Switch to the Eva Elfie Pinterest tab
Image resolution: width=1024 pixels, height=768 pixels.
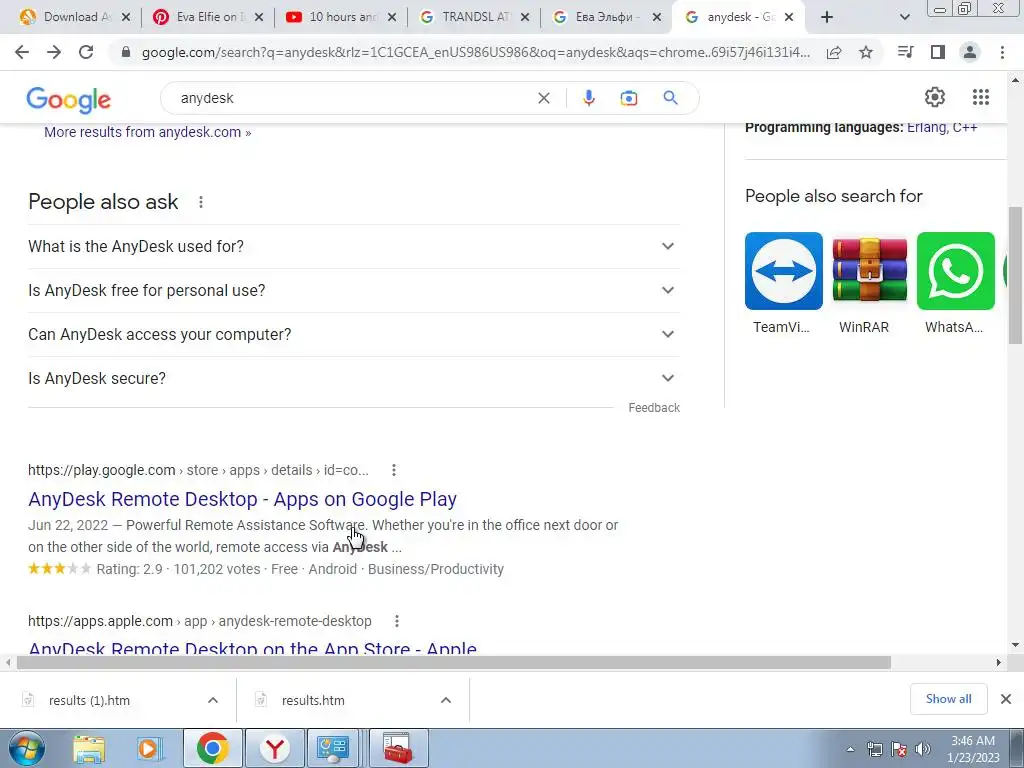[x=206, y=17]
